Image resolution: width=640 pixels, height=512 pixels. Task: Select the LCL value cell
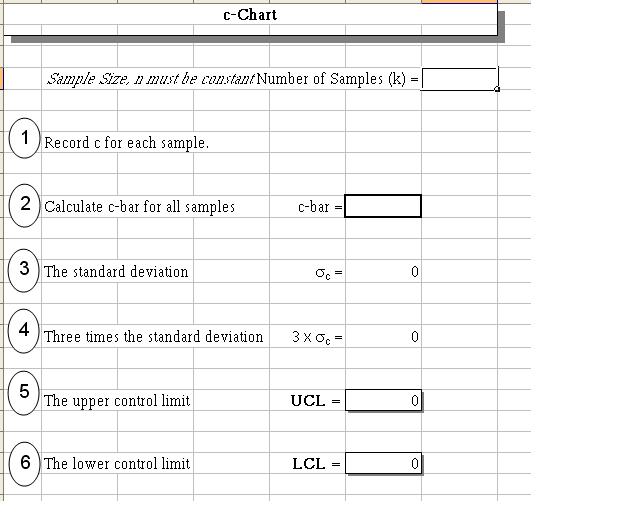pos(383,464)
